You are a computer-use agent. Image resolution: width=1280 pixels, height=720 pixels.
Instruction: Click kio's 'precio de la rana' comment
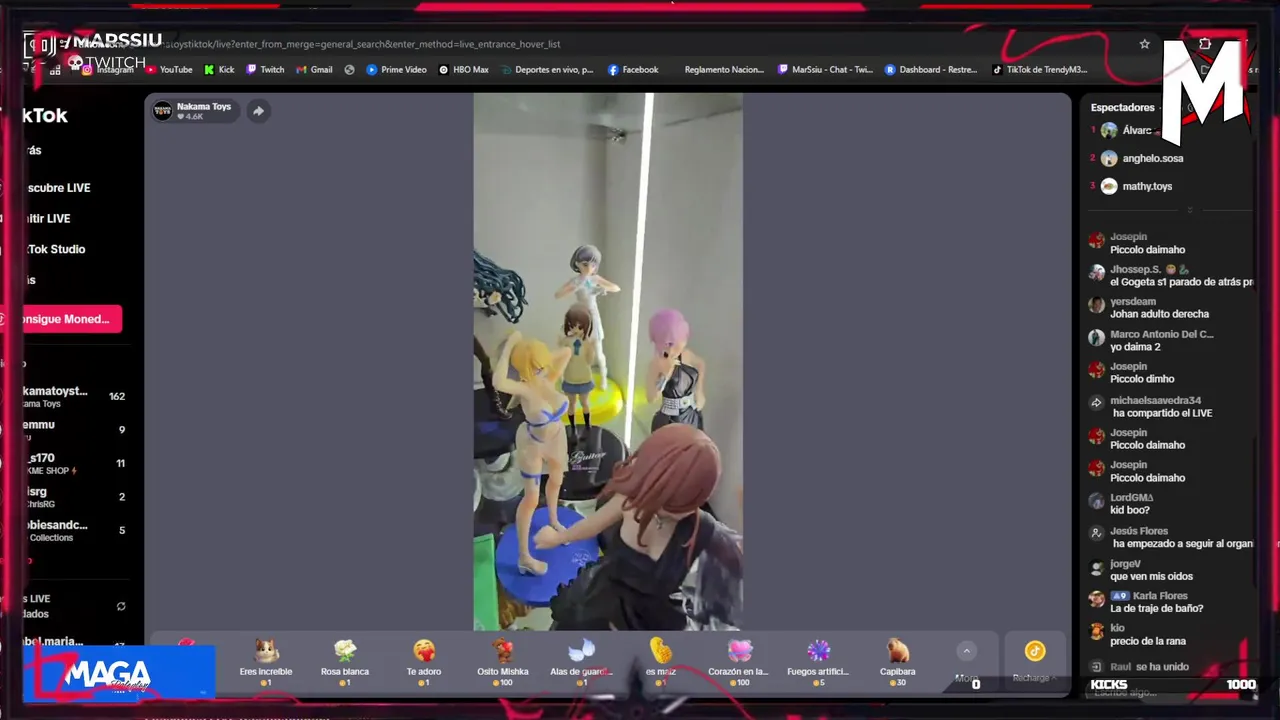point(1138,635)
